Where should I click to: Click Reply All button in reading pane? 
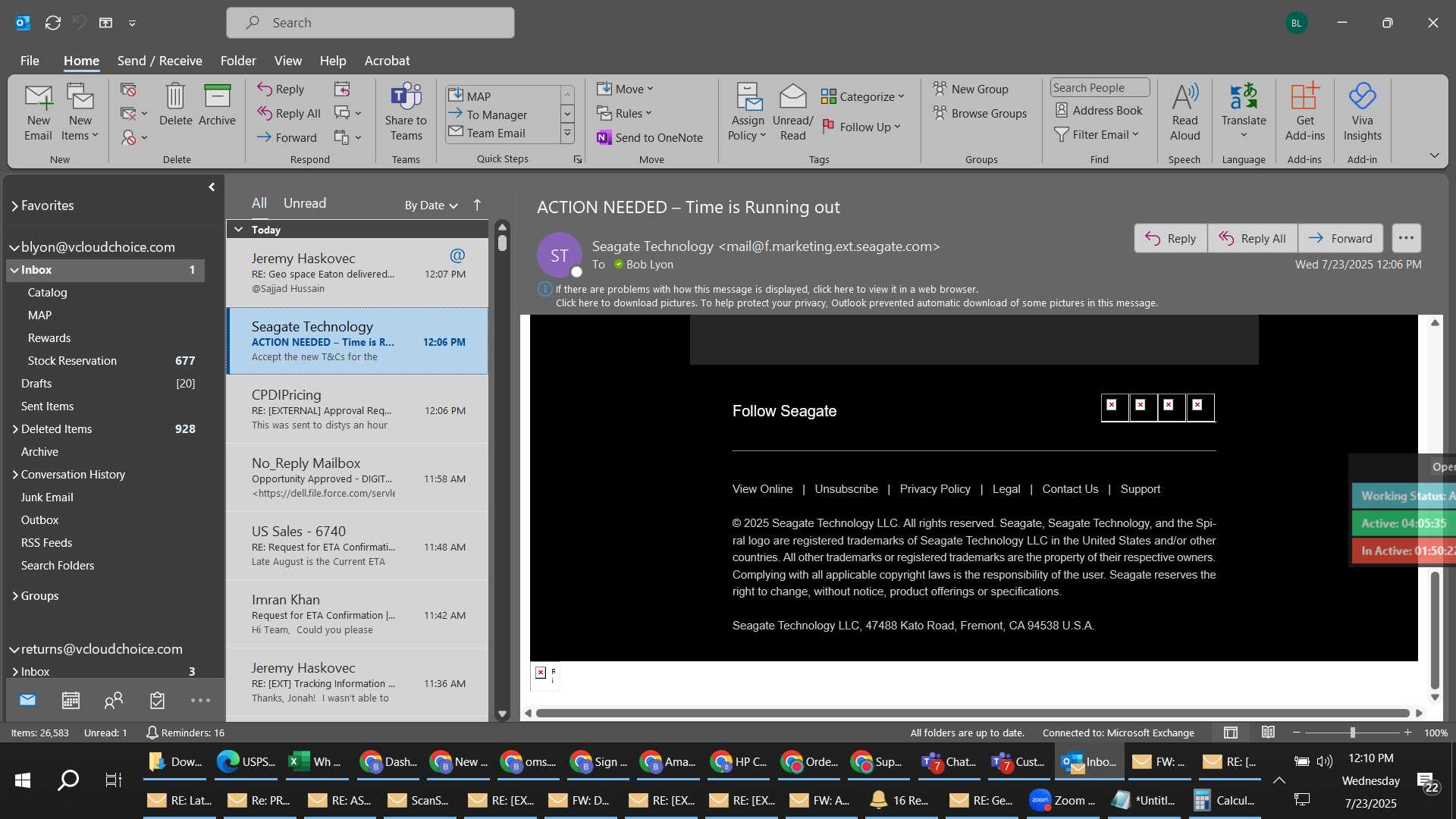[x=1252, y=238]
